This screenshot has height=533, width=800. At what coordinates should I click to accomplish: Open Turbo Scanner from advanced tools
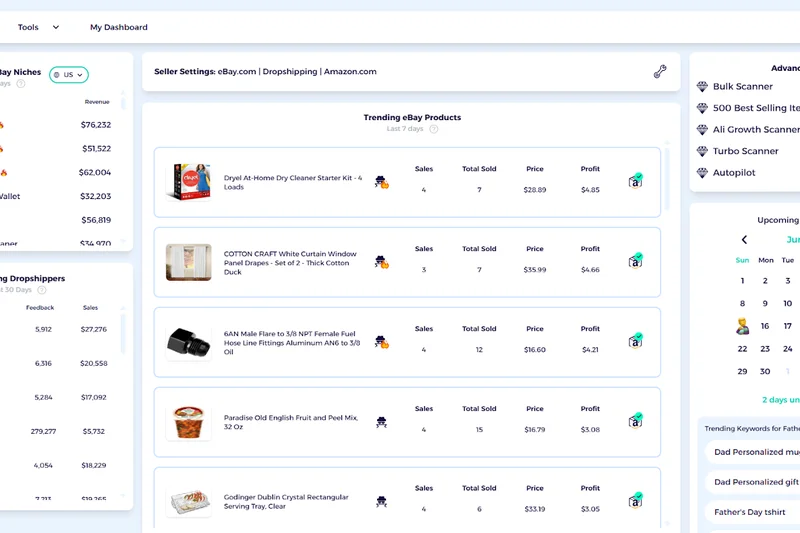[745, 151]
